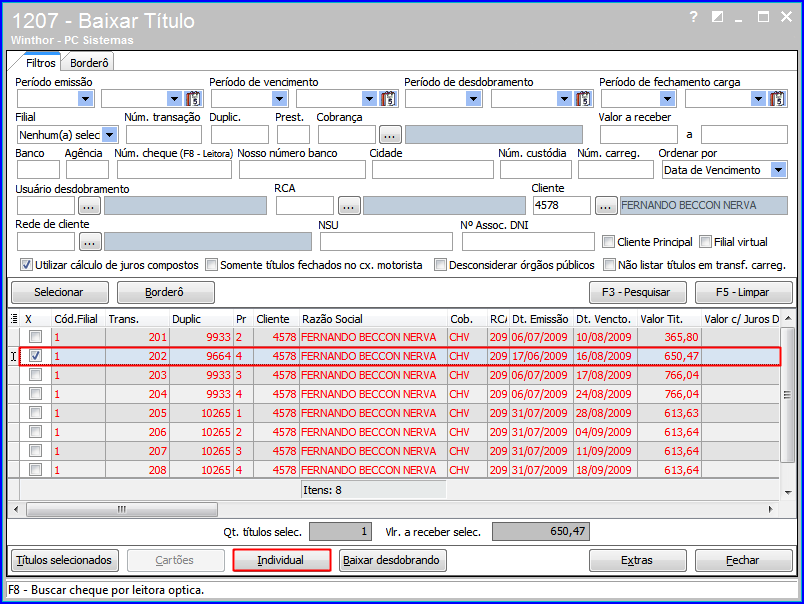The height and width of the screenshot is (604, 804).
Task: Enable Filial virtual checkbox
Action: [706, 241]
